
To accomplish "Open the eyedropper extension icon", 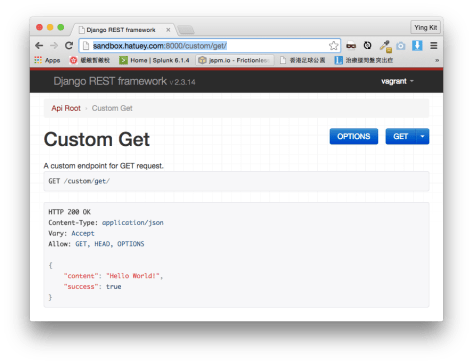I will (x=385, y=46).
